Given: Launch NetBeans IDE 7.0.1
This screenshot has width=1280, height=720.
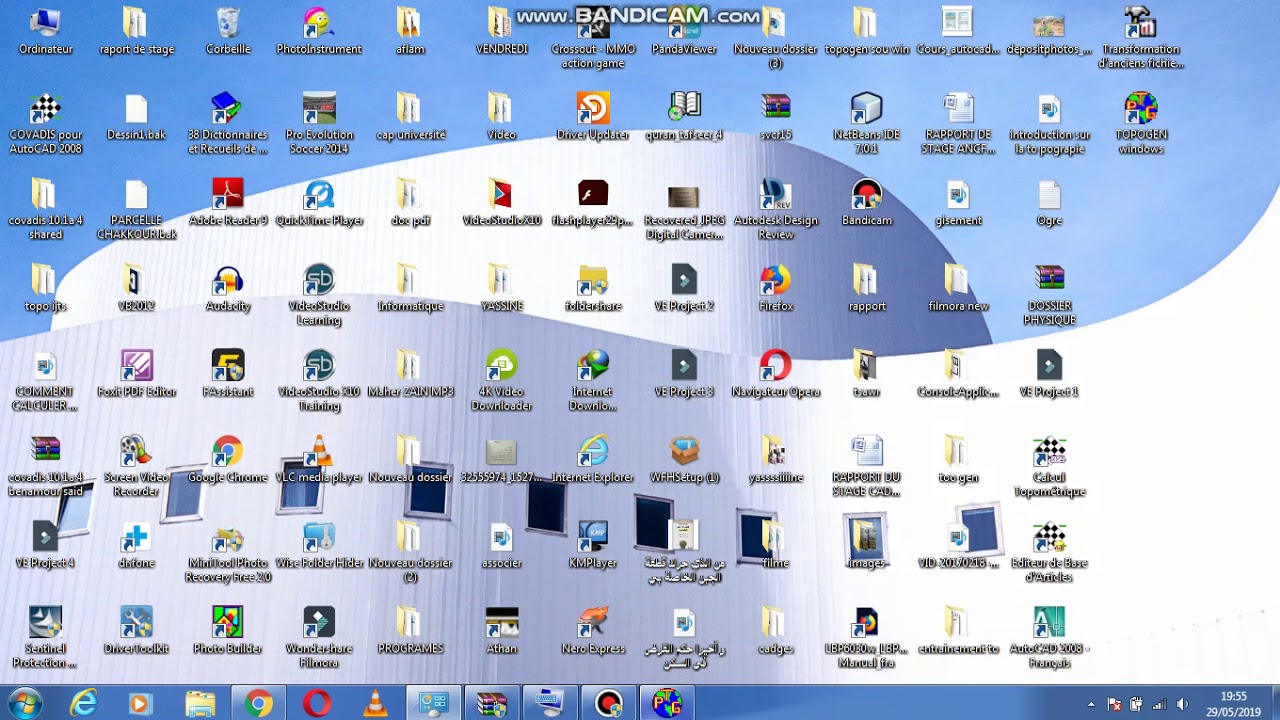Looking at the screenshot, I should pyautogui.click(x=867, y=123).
